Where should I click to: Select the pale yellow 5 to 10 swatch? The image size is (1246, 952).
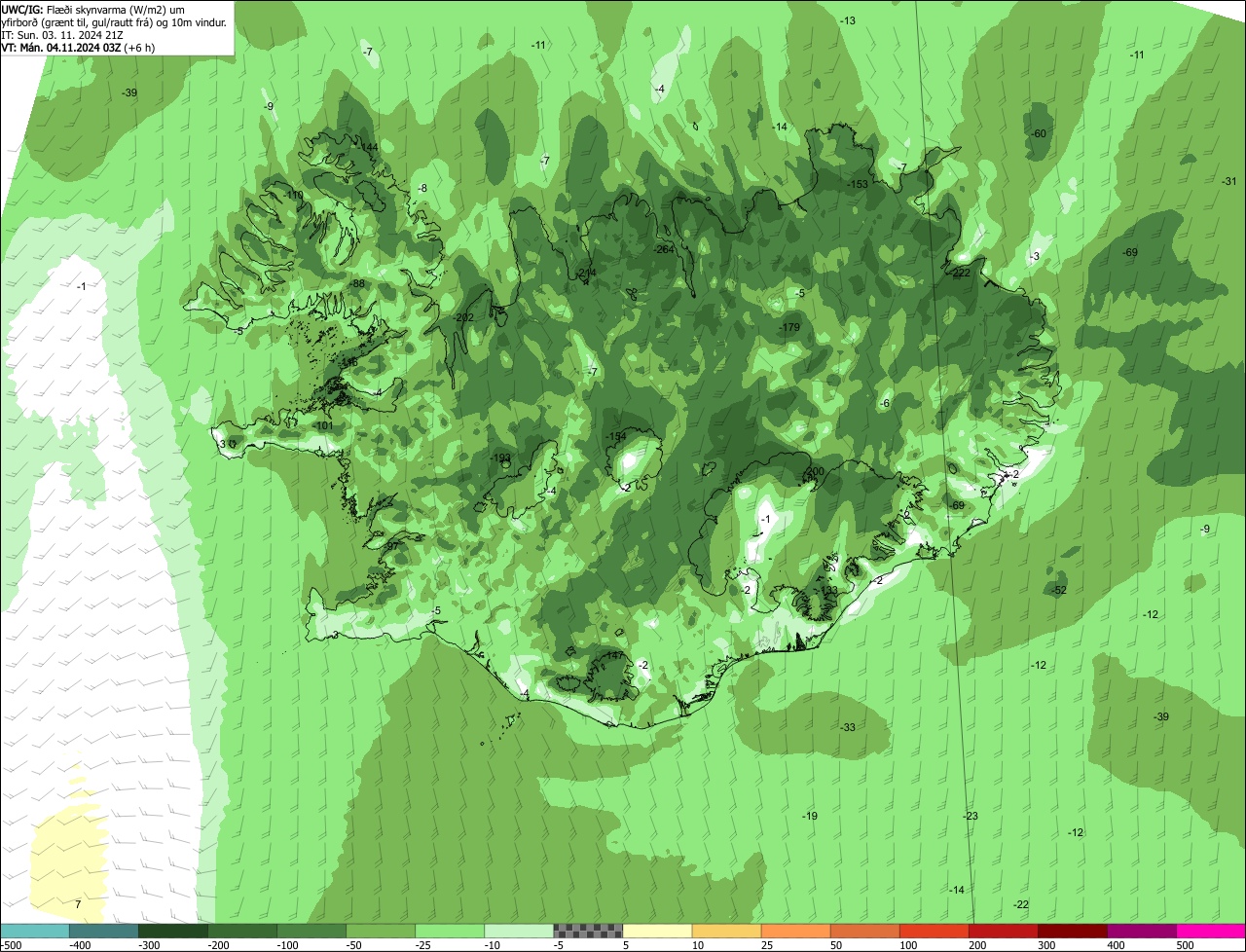click(x=657, y=931)
